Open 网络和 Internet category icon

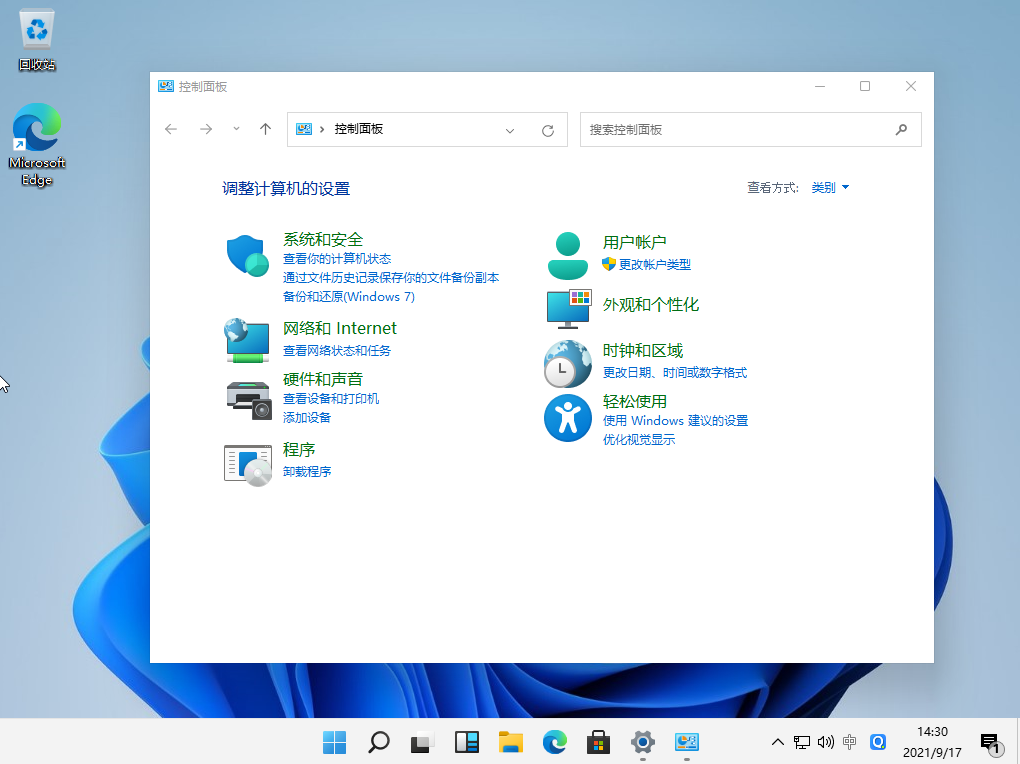(x=246, y=340)
